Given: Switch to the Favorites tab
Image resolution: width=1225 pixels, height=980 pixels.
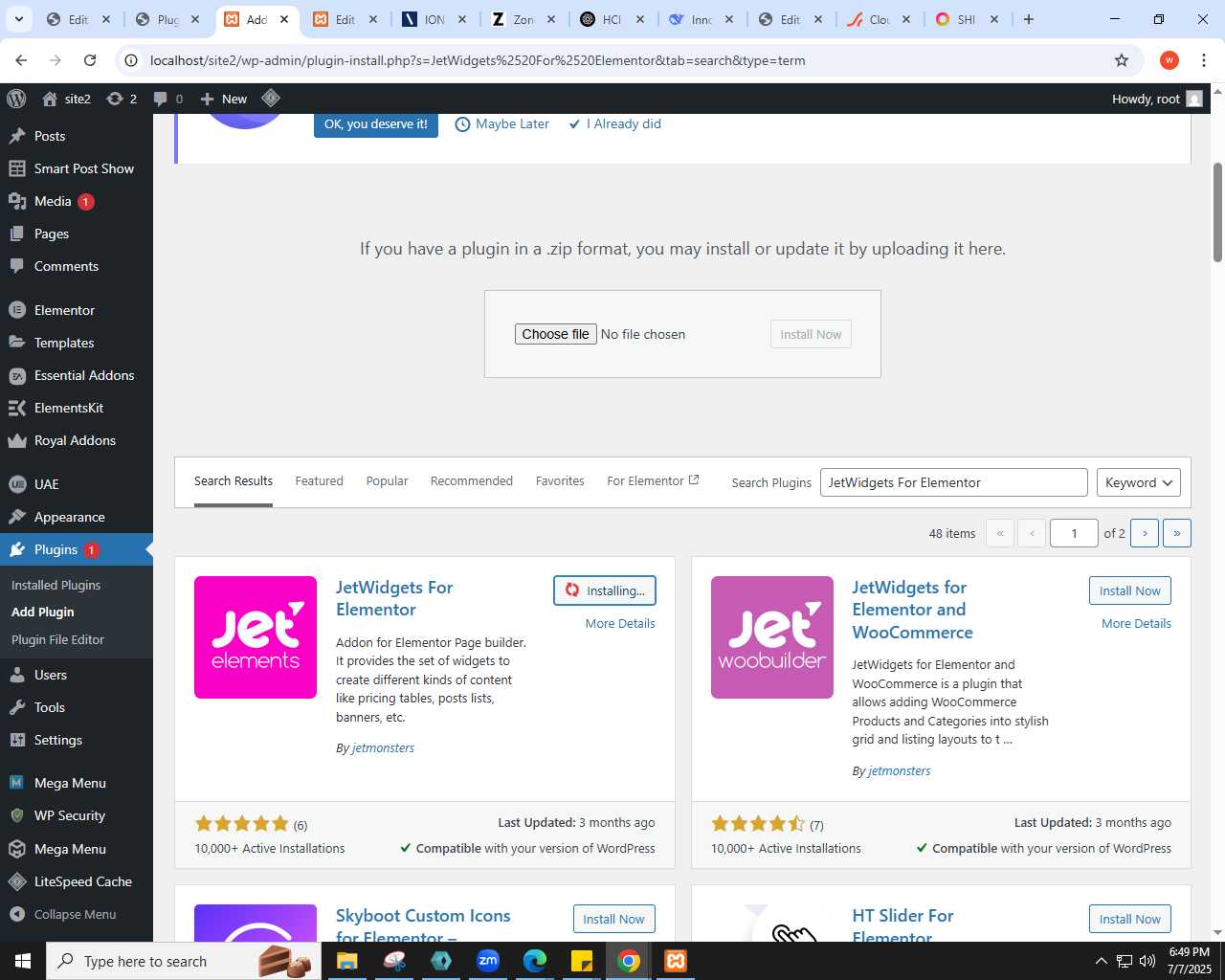Looking at the screenshot, I should tap(560, 481).
